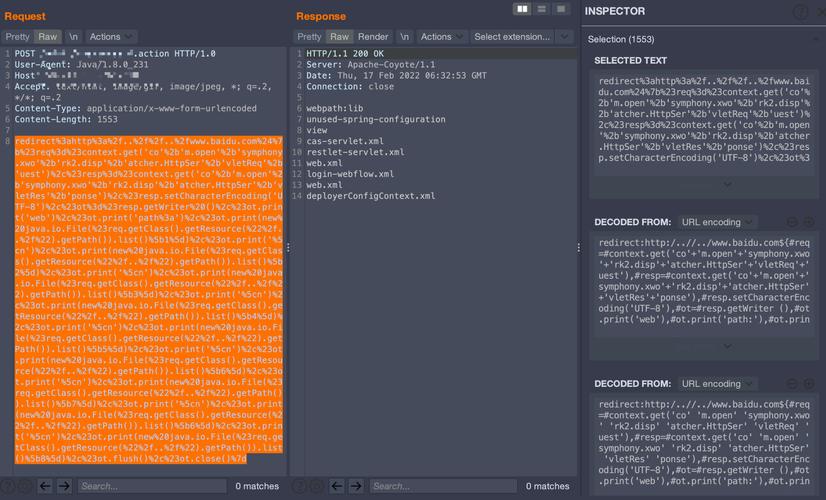Click arrow beside Select extension box
This screenshot has width=826, height=500.
[564, 36]
